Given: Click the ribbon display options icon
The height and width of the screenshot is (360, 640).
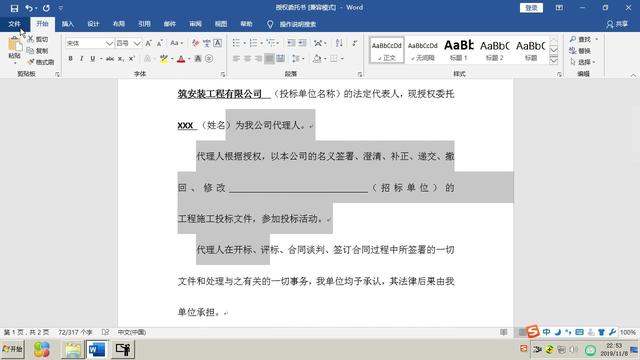Looking at the screenshot, I should click(x=559, y=8).
